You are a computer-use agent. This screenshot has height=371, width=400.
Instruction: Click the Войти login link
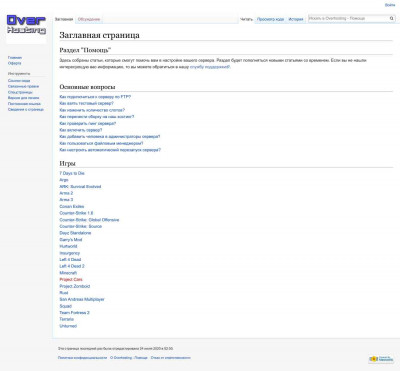[390, 5]
